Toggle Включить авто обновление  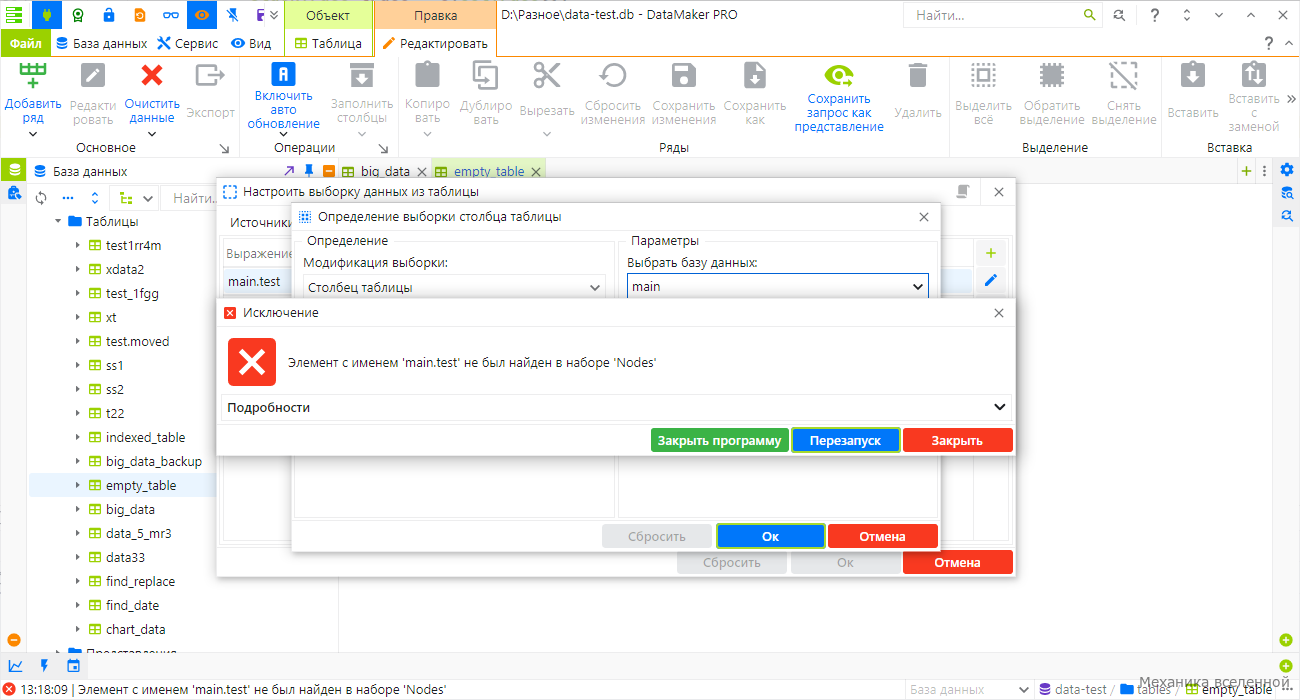click(x=284, y=97)
